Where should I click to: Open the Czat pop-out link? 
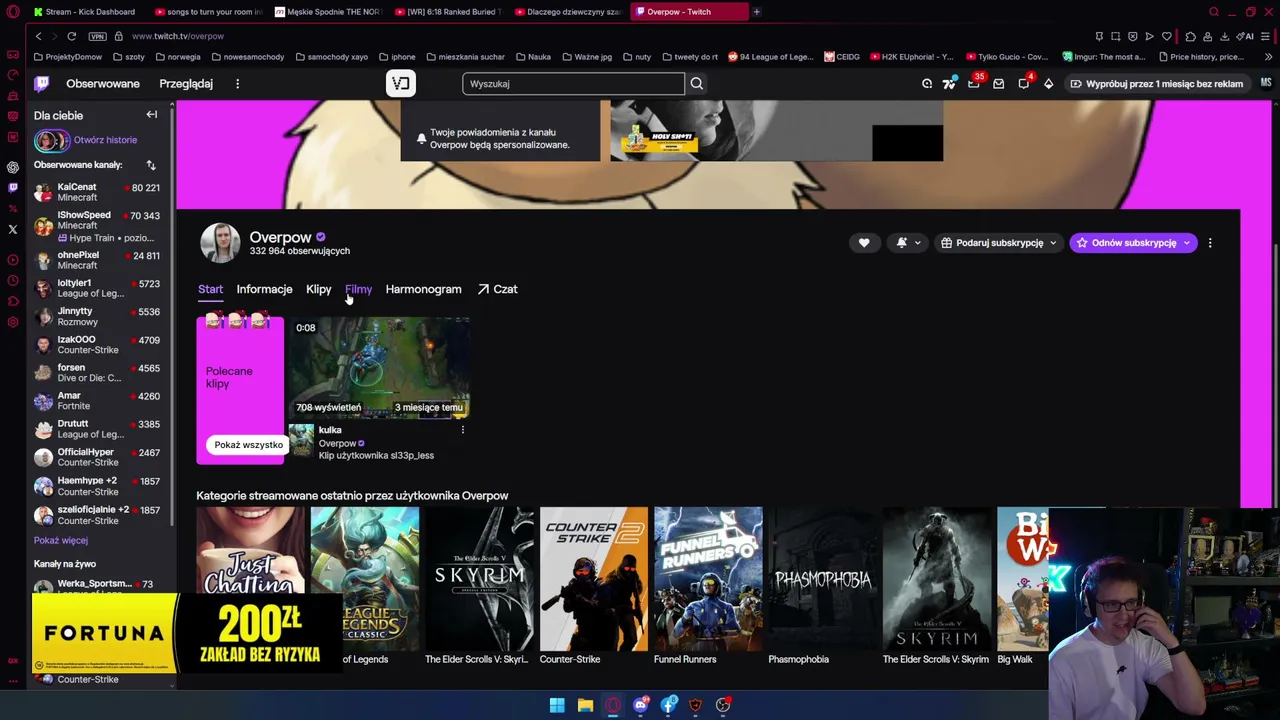(497, 289)
